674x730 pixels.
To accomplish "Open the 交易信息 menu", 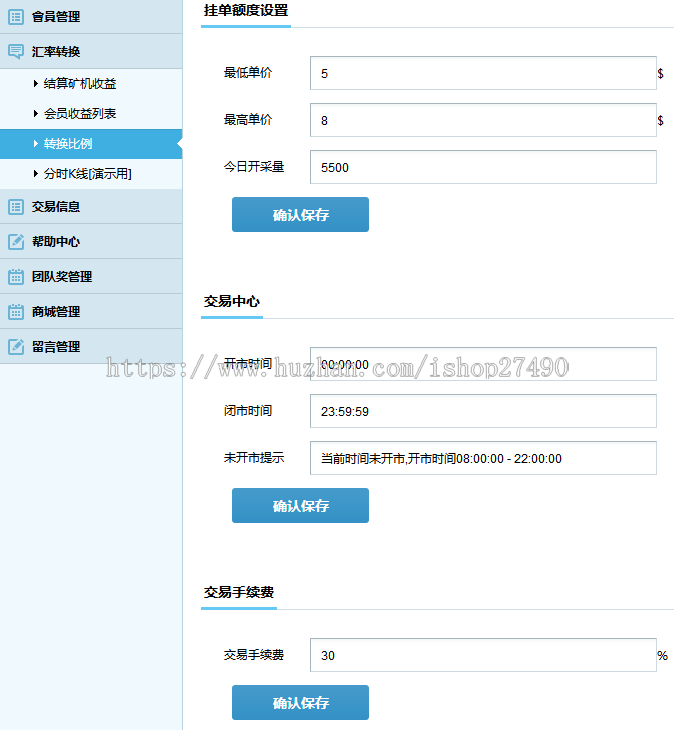I will click(91, 207).
